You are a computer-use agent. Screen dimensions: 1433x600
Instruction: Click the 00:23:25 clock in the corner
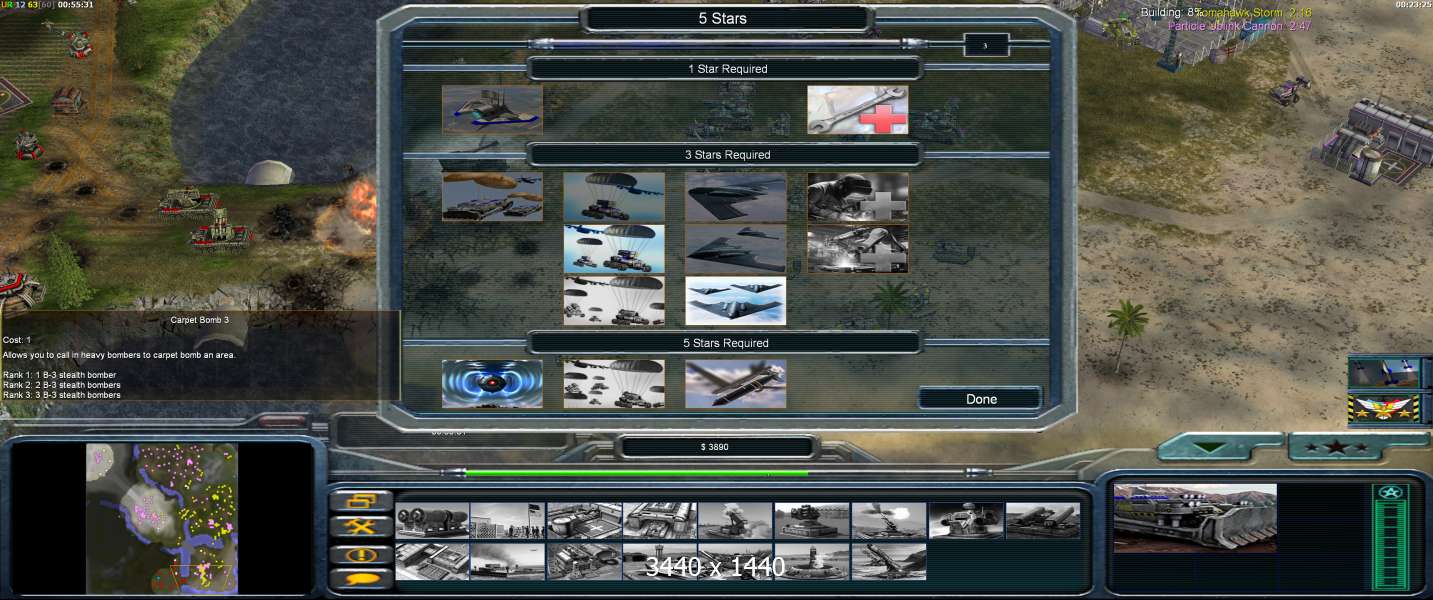point(1414,5)
